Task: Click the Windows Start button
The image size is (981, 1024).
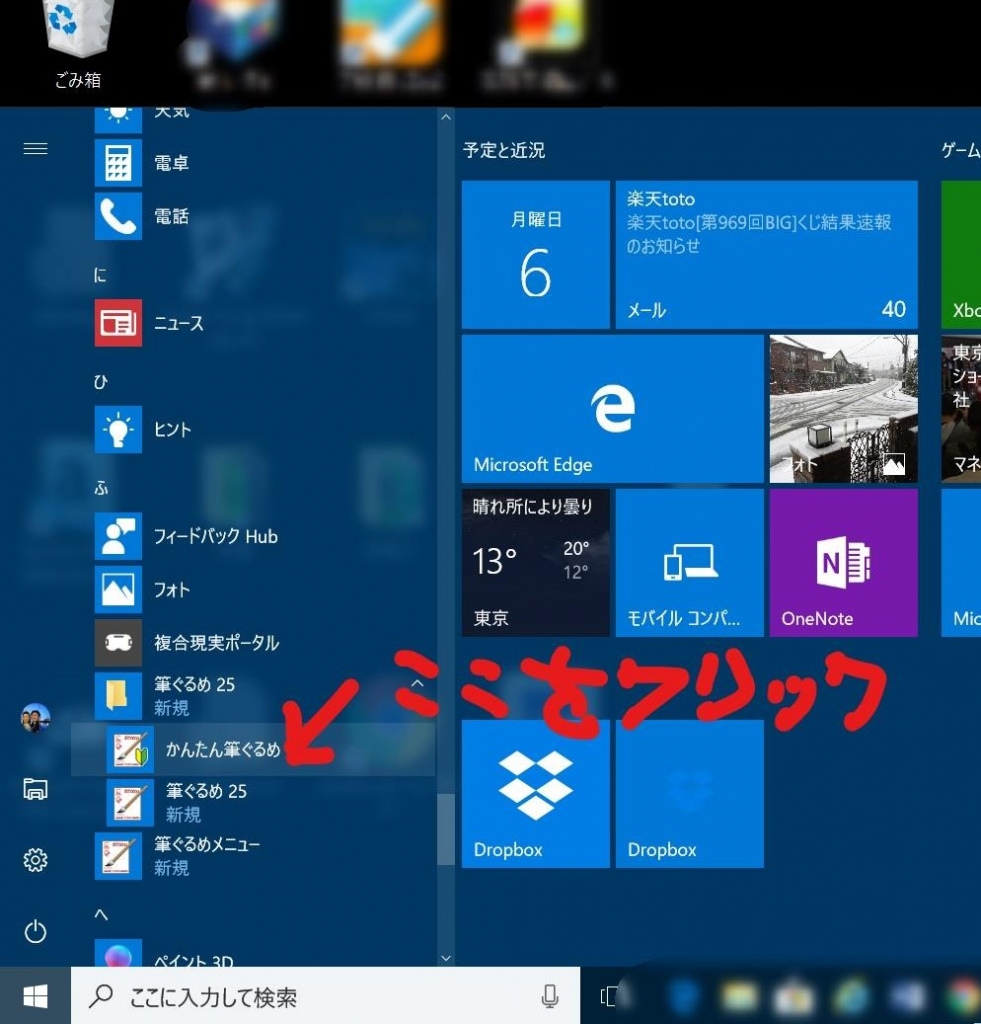Action: [x=35, y=997]
